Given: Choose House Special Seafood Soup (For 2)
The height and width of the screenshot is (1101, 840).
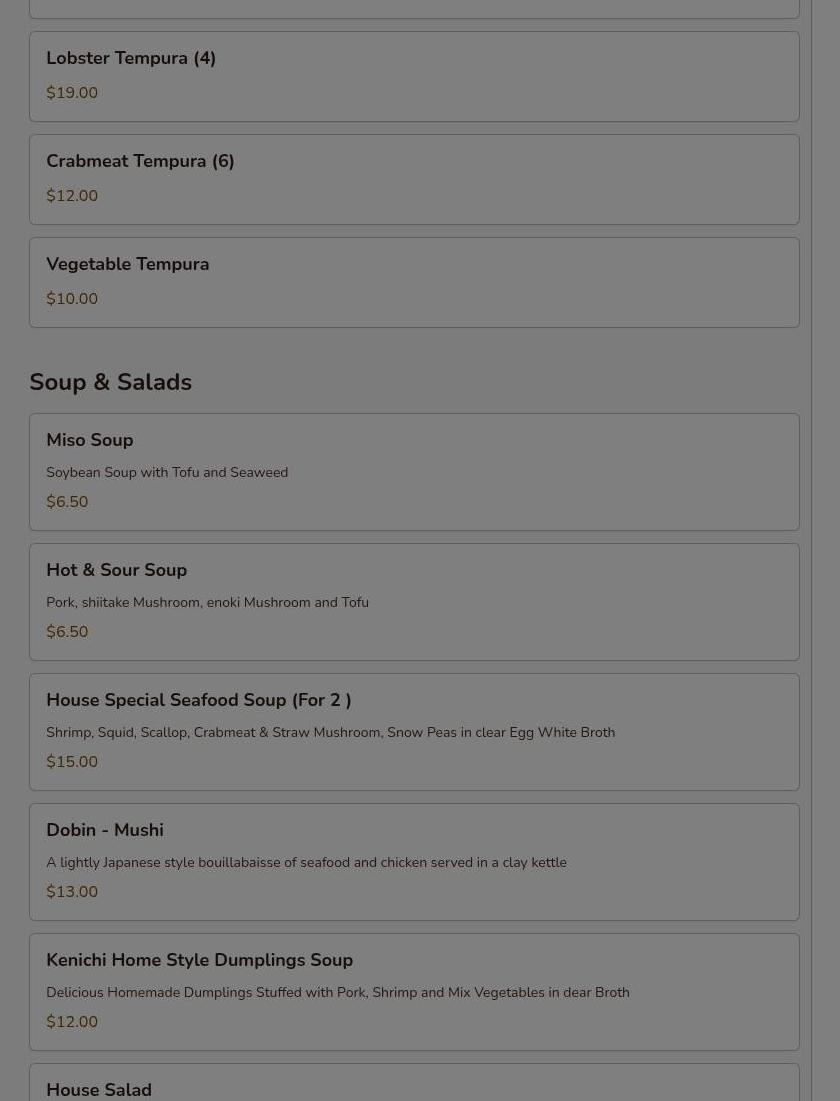Looking at the screenshot, I should [x=414, y=732].
